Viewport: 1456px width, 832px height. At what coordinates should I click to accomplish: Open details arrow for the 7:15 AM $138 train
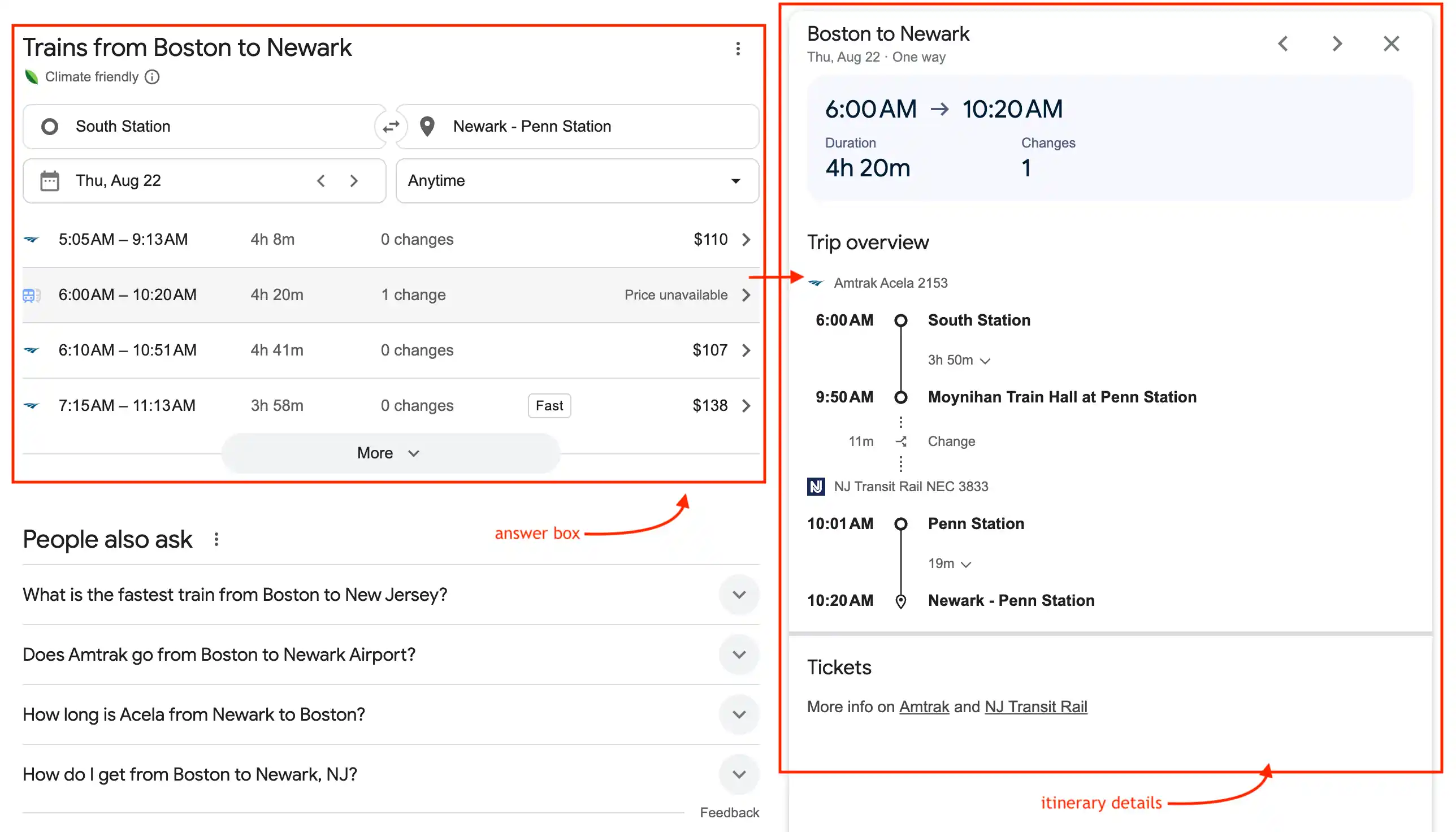[x=746, y=406]
